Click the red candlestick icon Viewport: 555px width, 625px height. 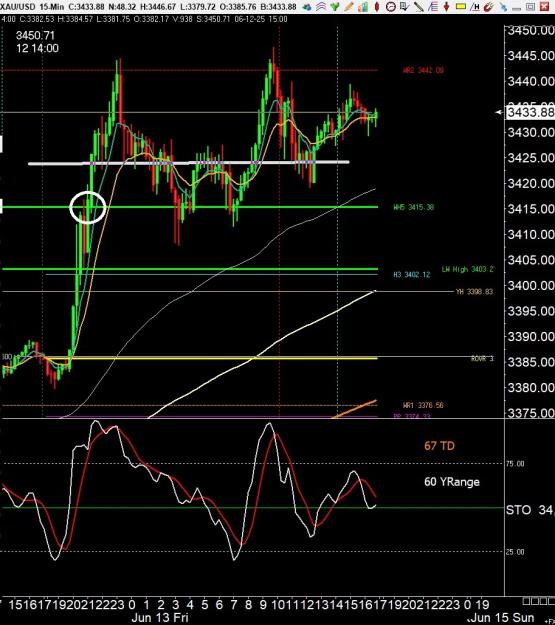click(x=377, y=7)
